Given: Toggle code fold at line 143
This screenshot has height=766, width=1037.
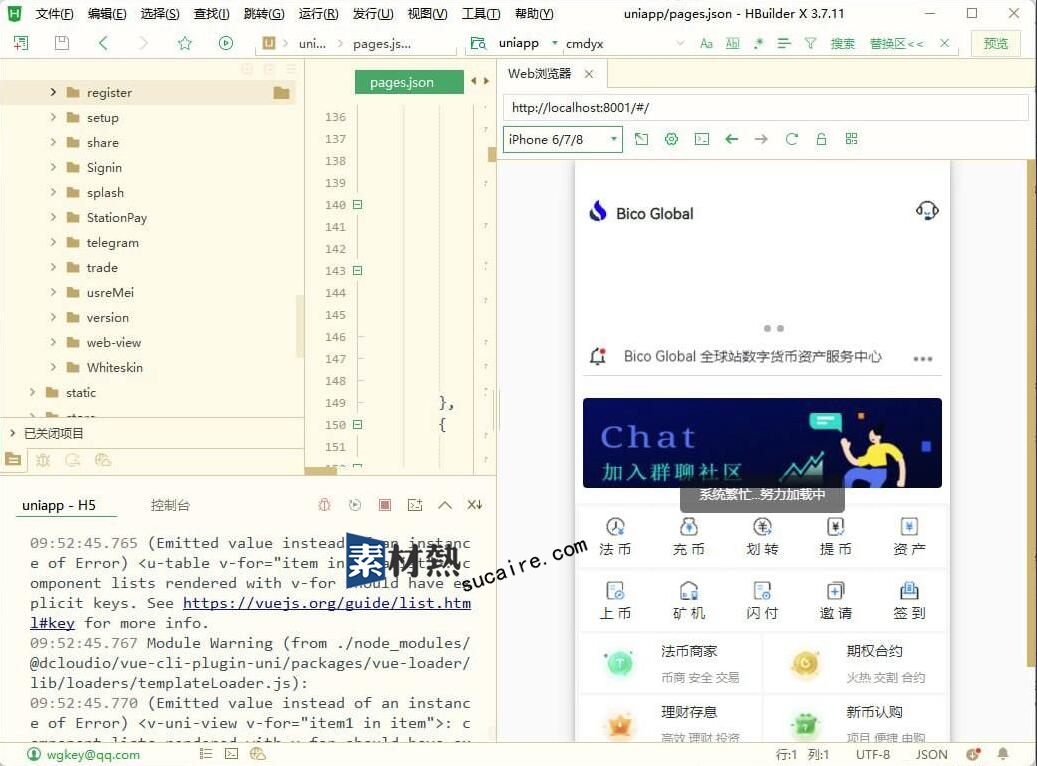Looking at the screenshot, I should tap(358, 271).
